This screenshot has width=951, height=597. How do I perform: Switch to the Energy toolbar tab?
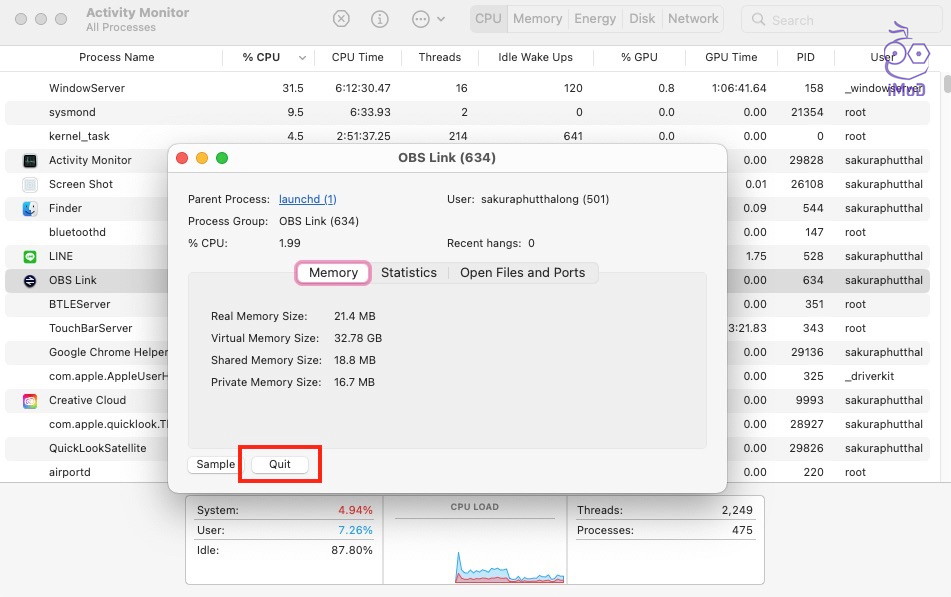(x=595, y=19)
